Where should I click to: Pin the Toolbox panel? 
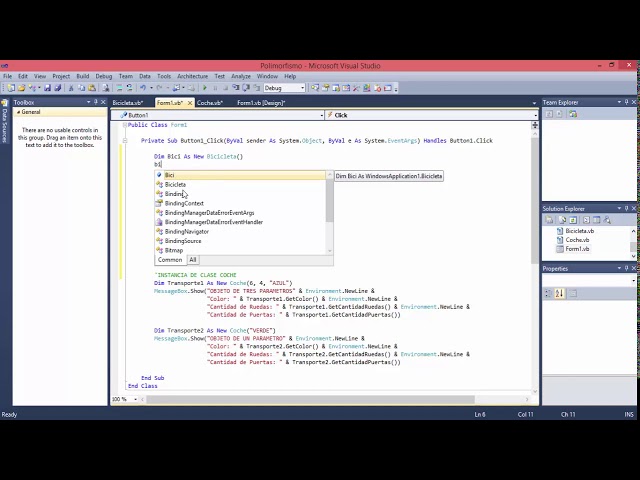pos(96,102)
